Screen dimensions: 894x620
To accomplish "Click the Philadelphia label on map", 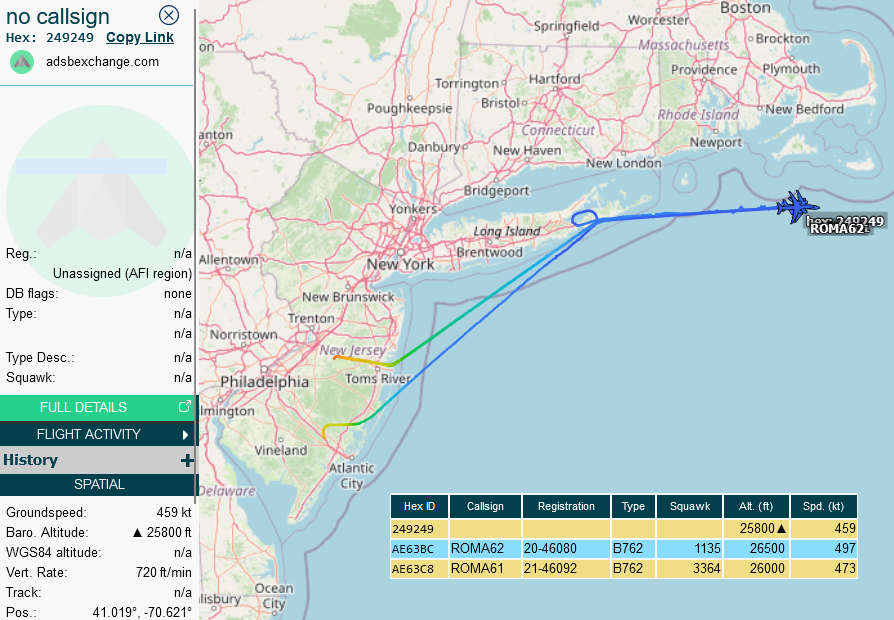I will point(265,382).
